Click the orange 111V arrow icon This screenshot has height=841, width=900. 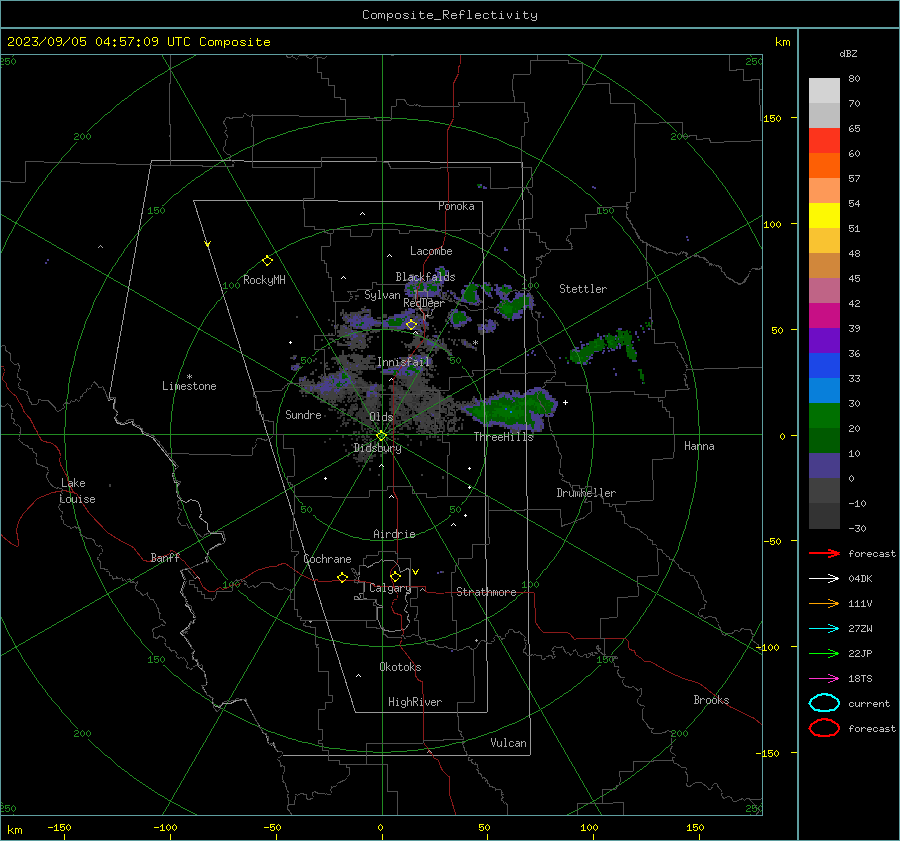tap(824, 603)
